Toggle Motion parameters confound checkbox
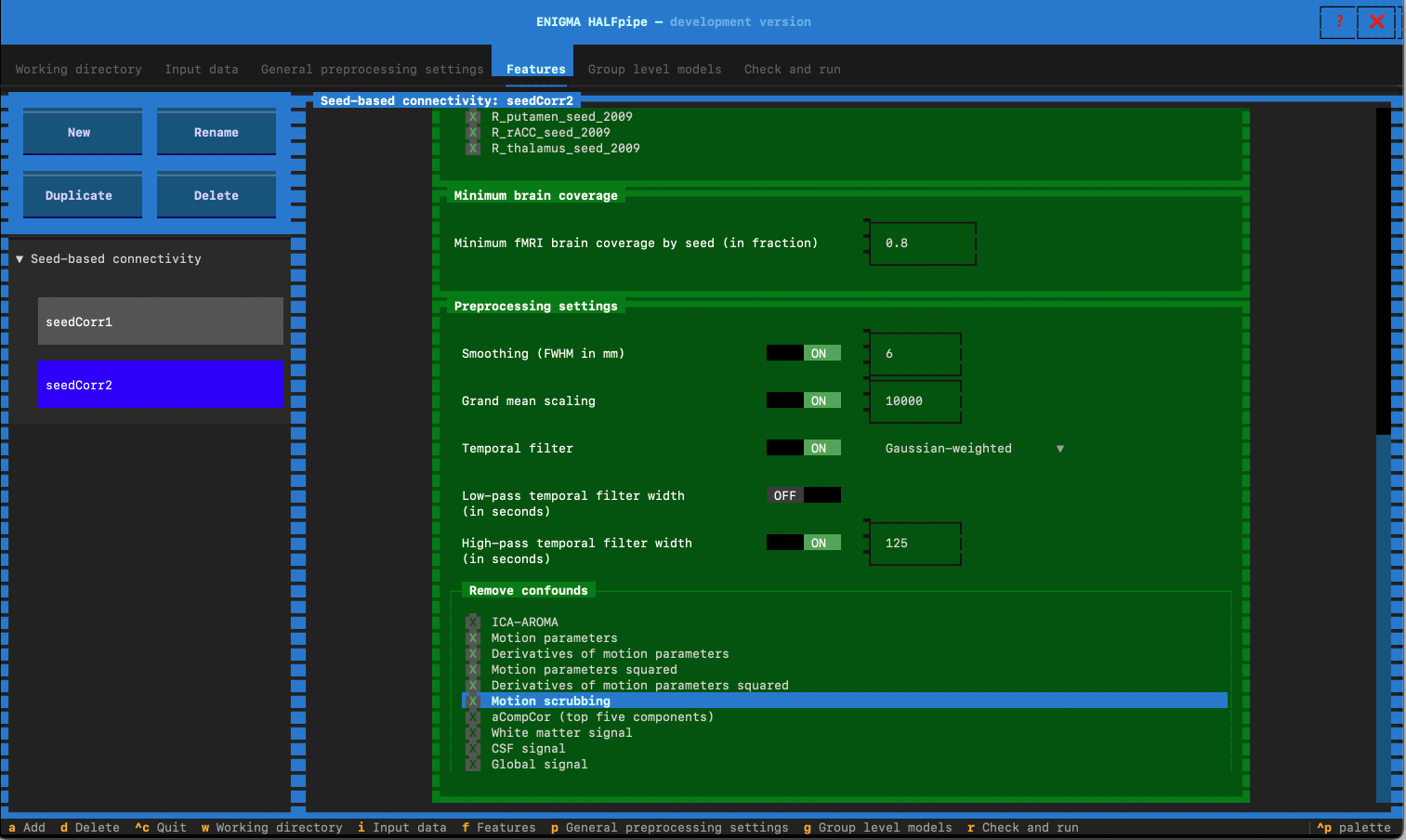Image resolution: width=1406 pixels, height=840 pixels. [473, 638]
